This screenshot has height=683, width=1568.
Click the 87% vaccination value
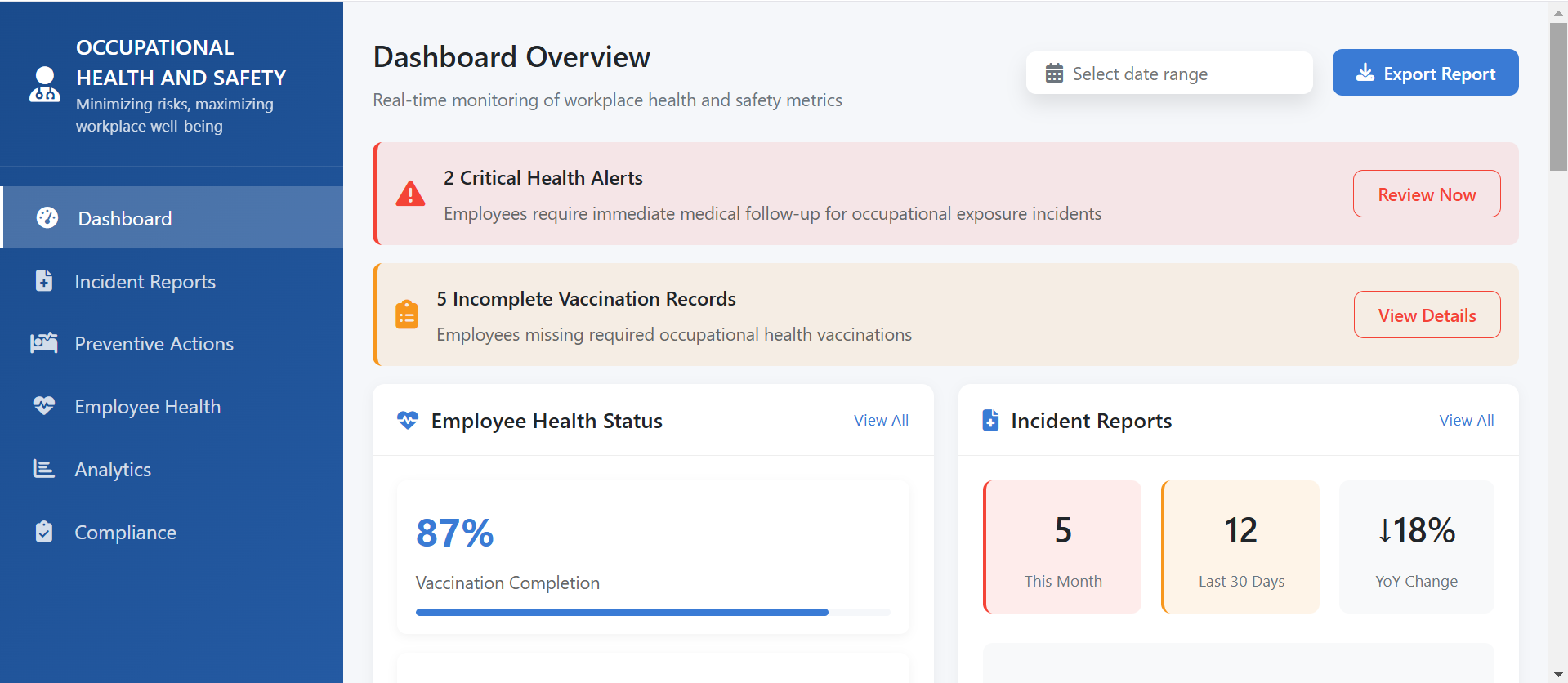point(454,533)
